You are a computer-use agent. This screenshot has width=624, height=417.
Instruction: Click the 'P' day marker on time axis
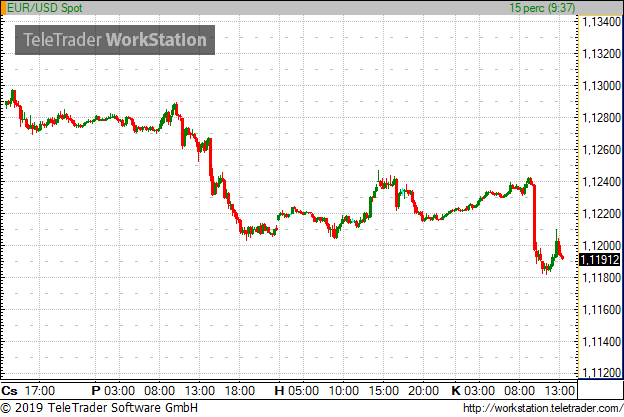[96, 391]
